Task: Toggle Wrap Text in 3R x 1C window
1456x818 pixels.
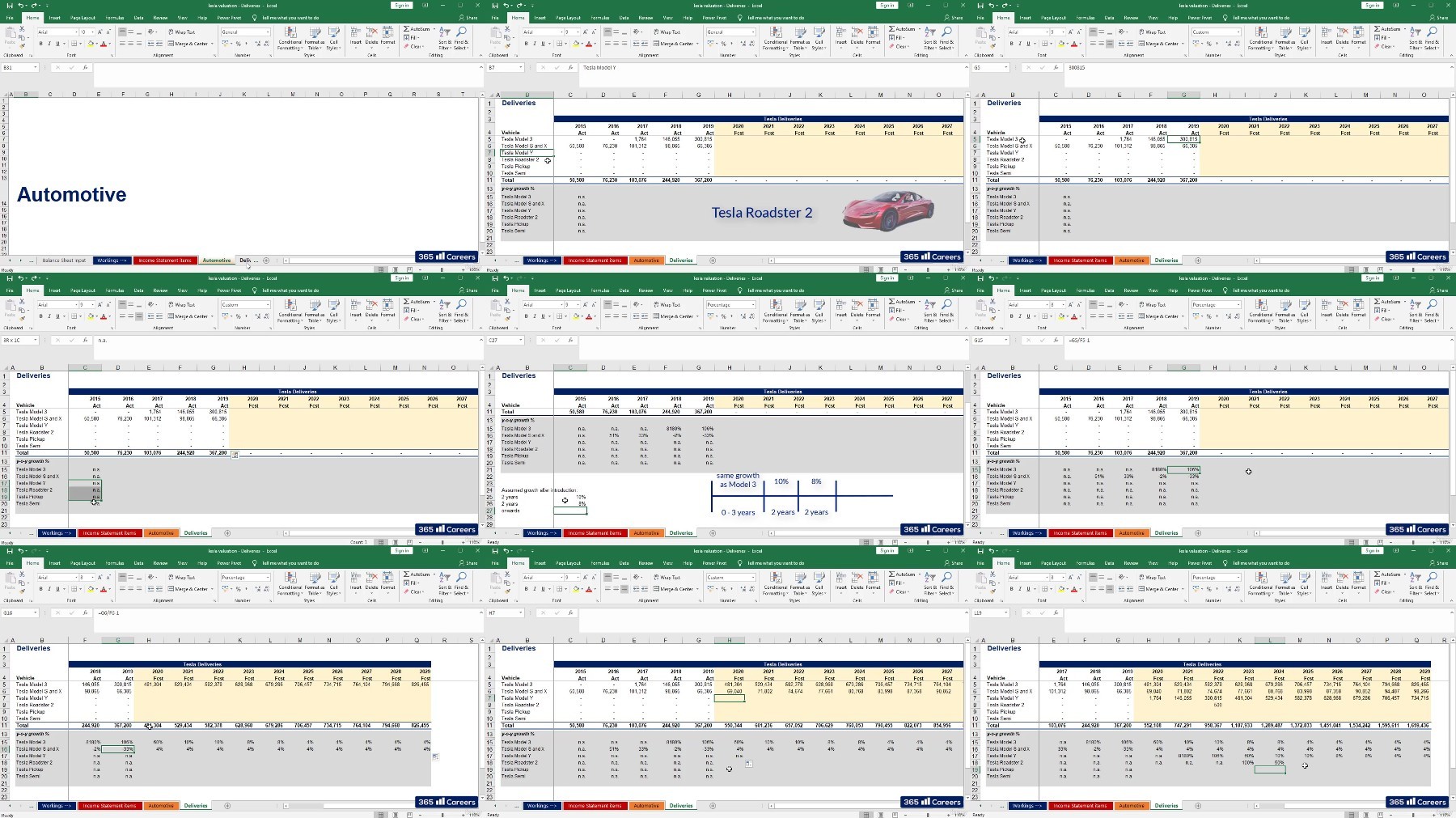Action: tap(181, 305)
